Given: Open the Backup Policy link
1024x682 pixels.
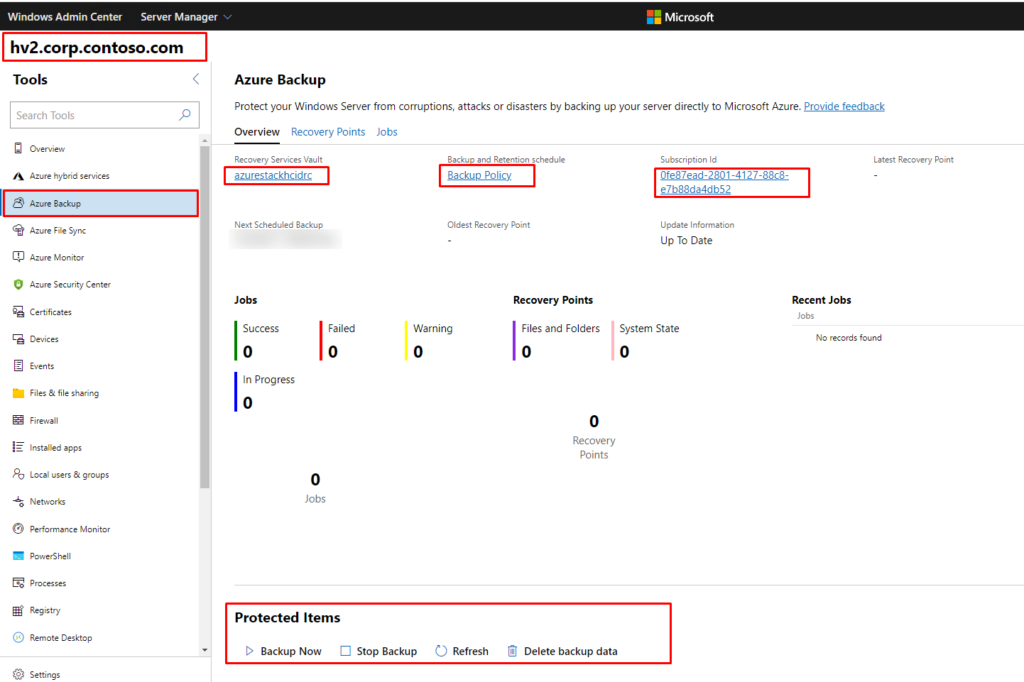Looking at the screenshot, I should point(479,175).
